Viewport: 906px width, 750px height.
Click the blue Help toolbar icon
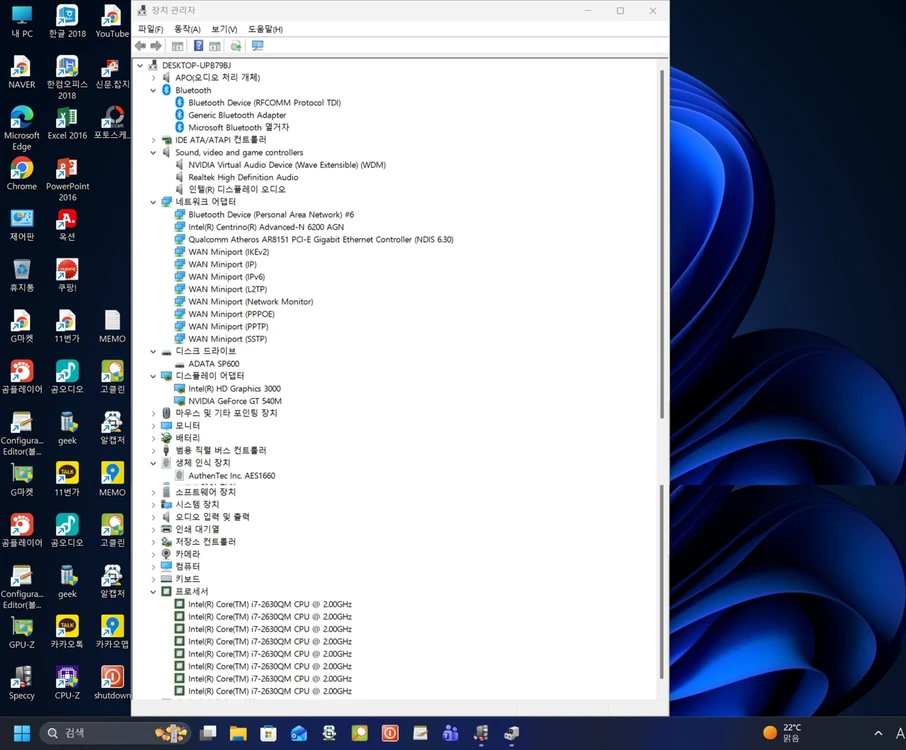click(198, 46)
